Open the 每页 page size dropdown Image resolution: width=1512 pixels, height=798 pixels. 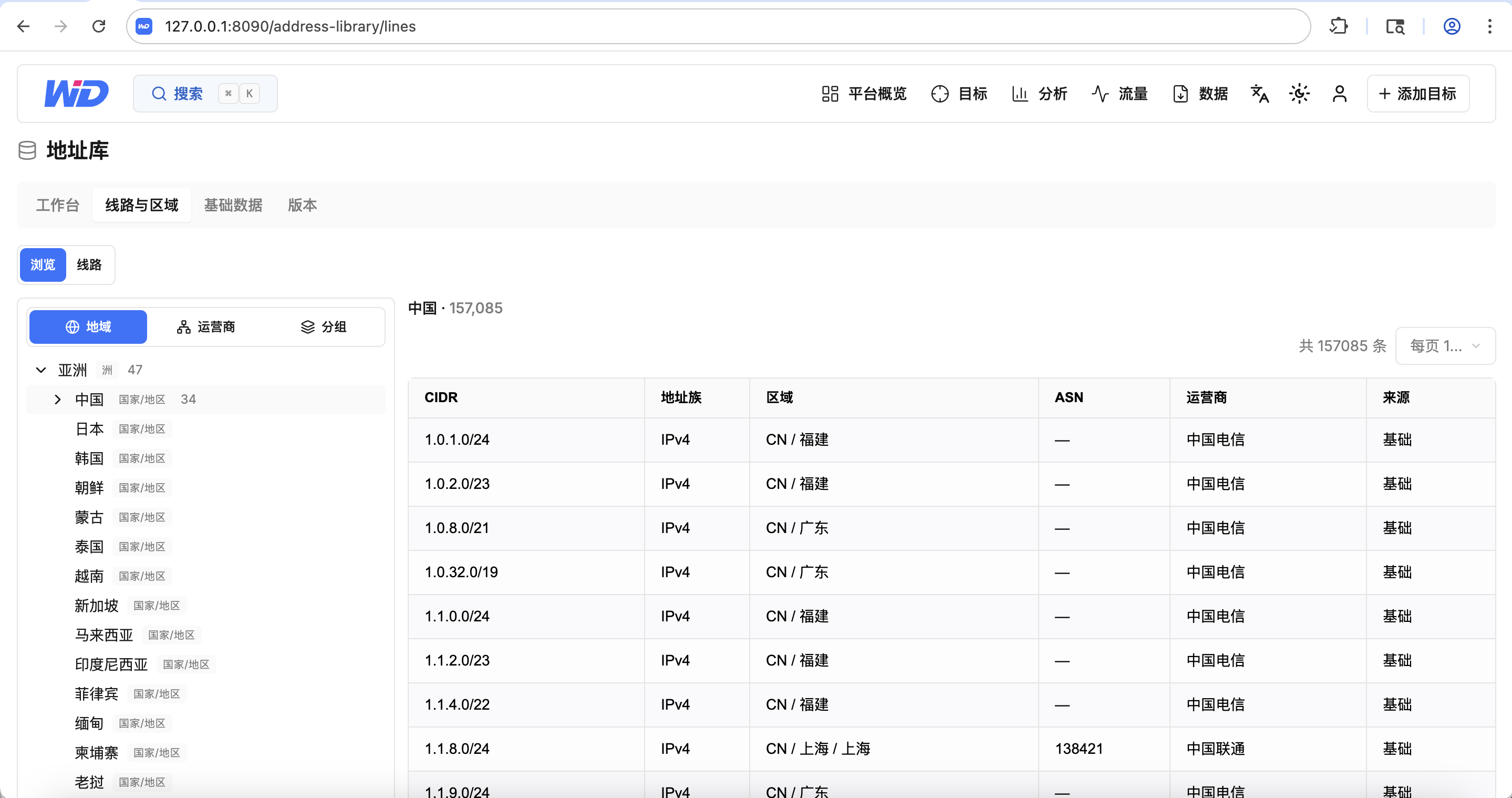coord(1445,346)
